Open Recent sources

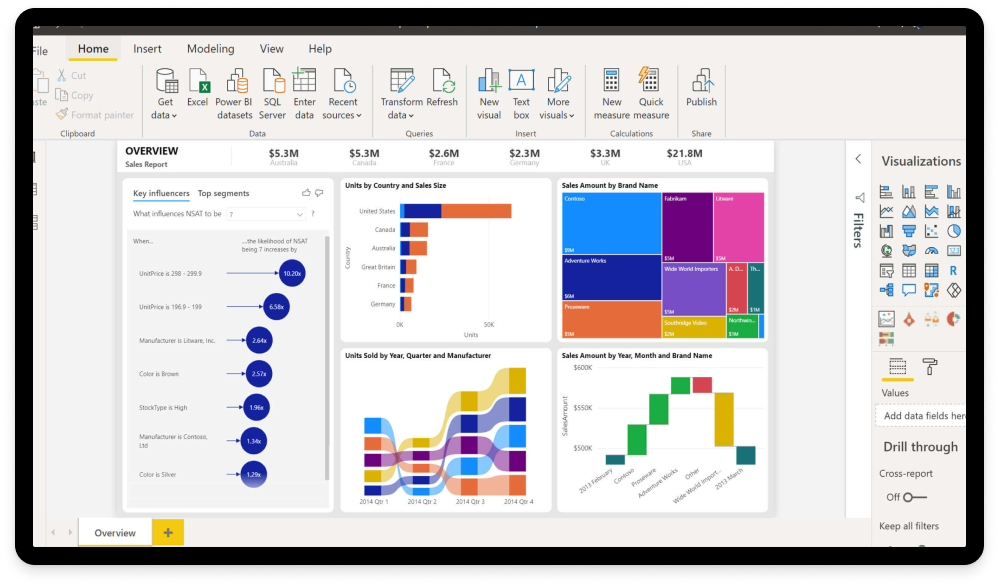(342, 94)
